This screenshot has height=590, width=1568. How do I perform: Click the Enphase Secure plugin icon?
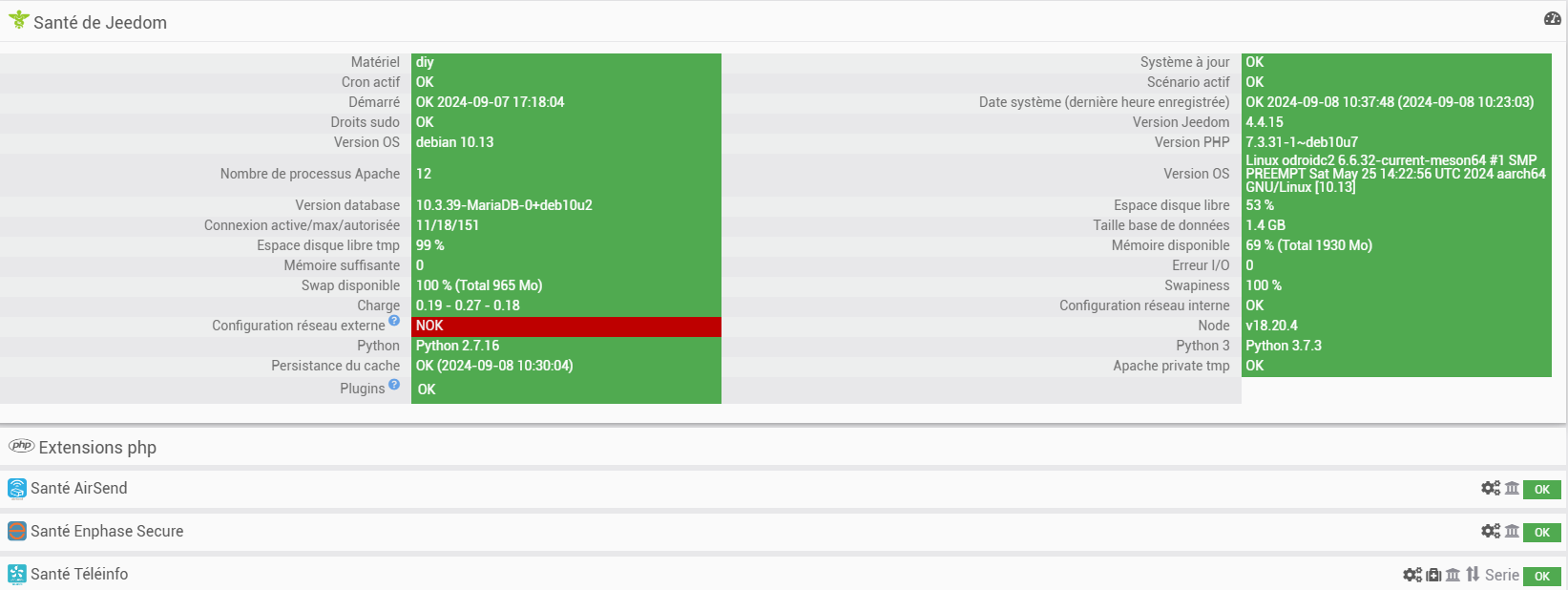tap(17, 532)
